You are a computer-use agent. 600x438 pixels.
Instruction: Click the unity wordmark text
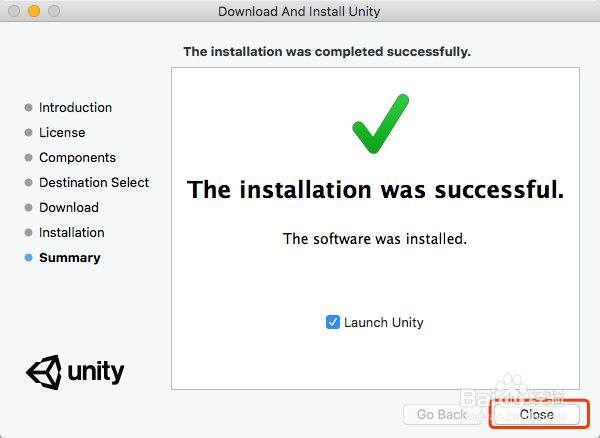click(x=96, y=372)
